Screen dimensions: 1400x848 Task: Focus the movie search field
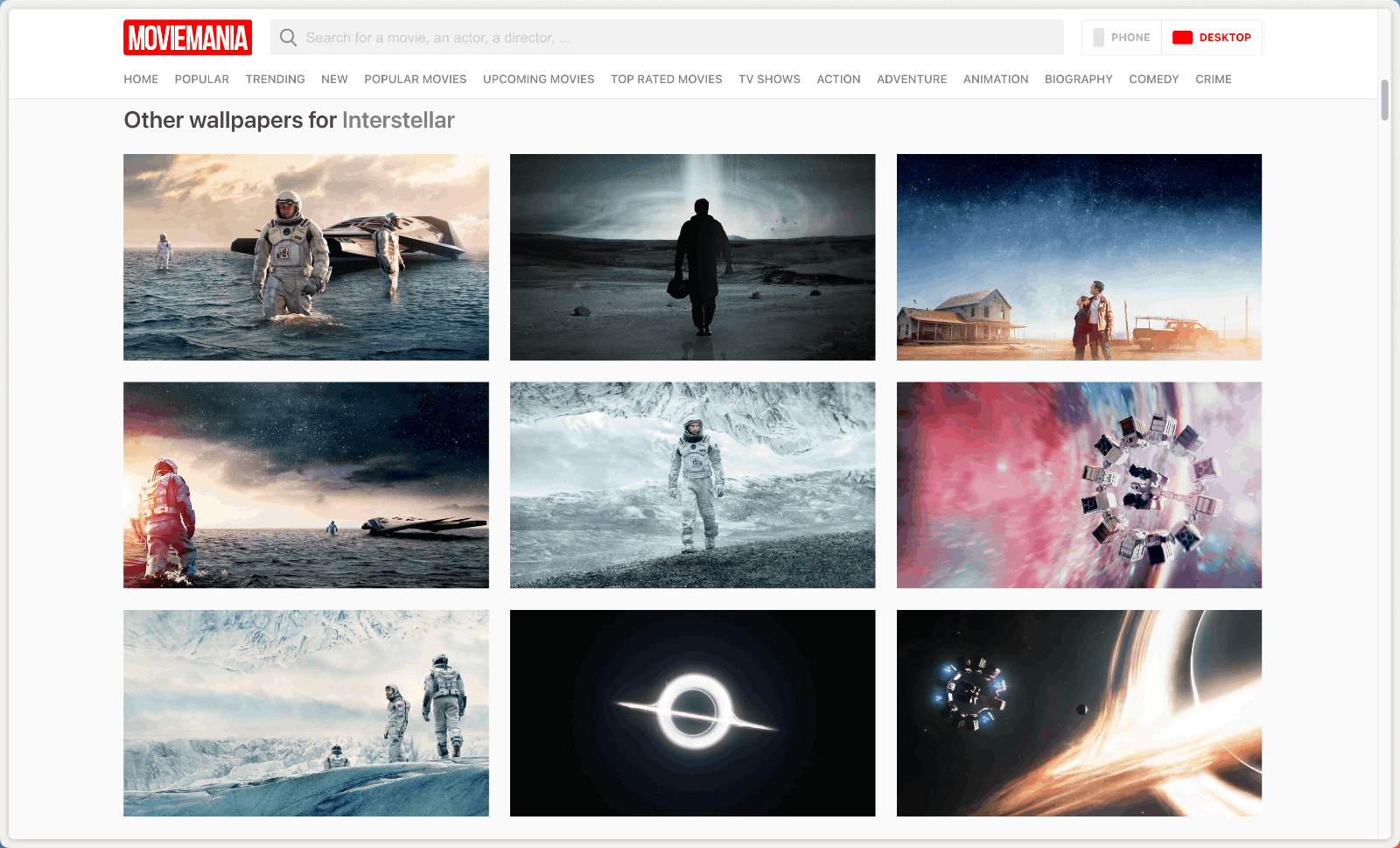pos(674,38)
